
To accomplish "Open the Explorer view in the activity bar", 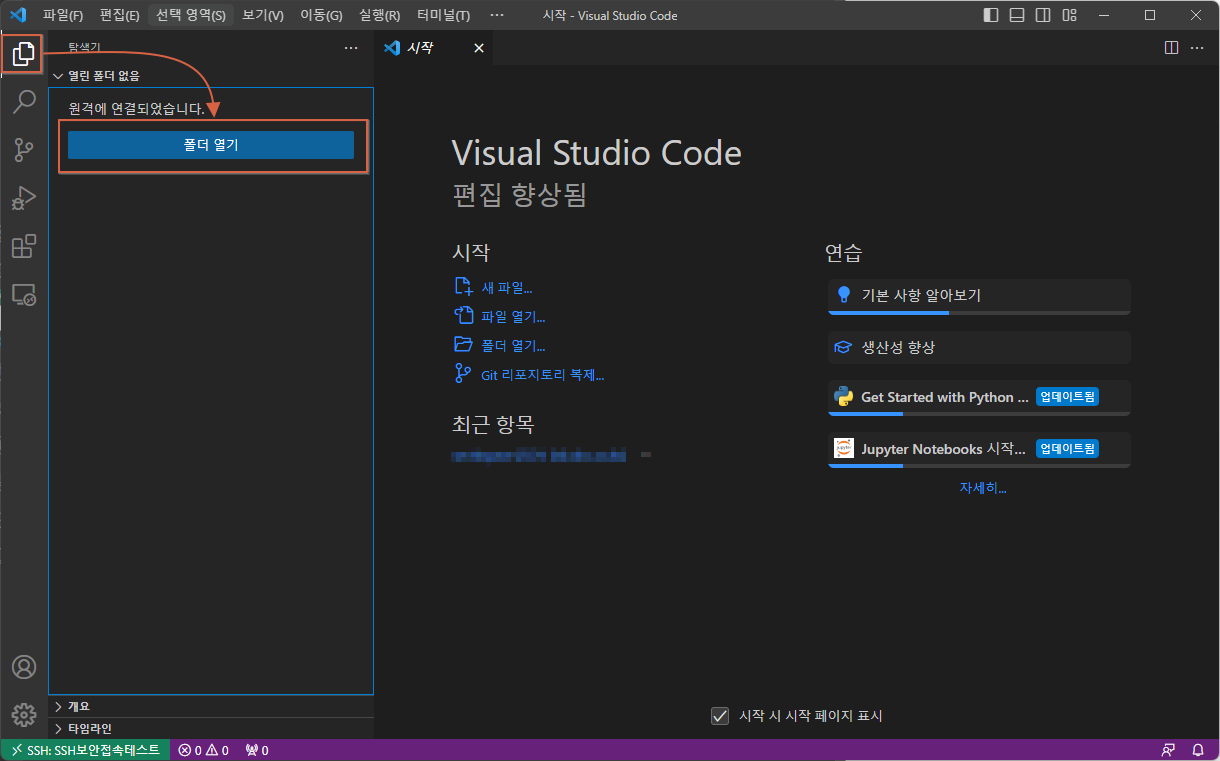I will pos(23,54).
